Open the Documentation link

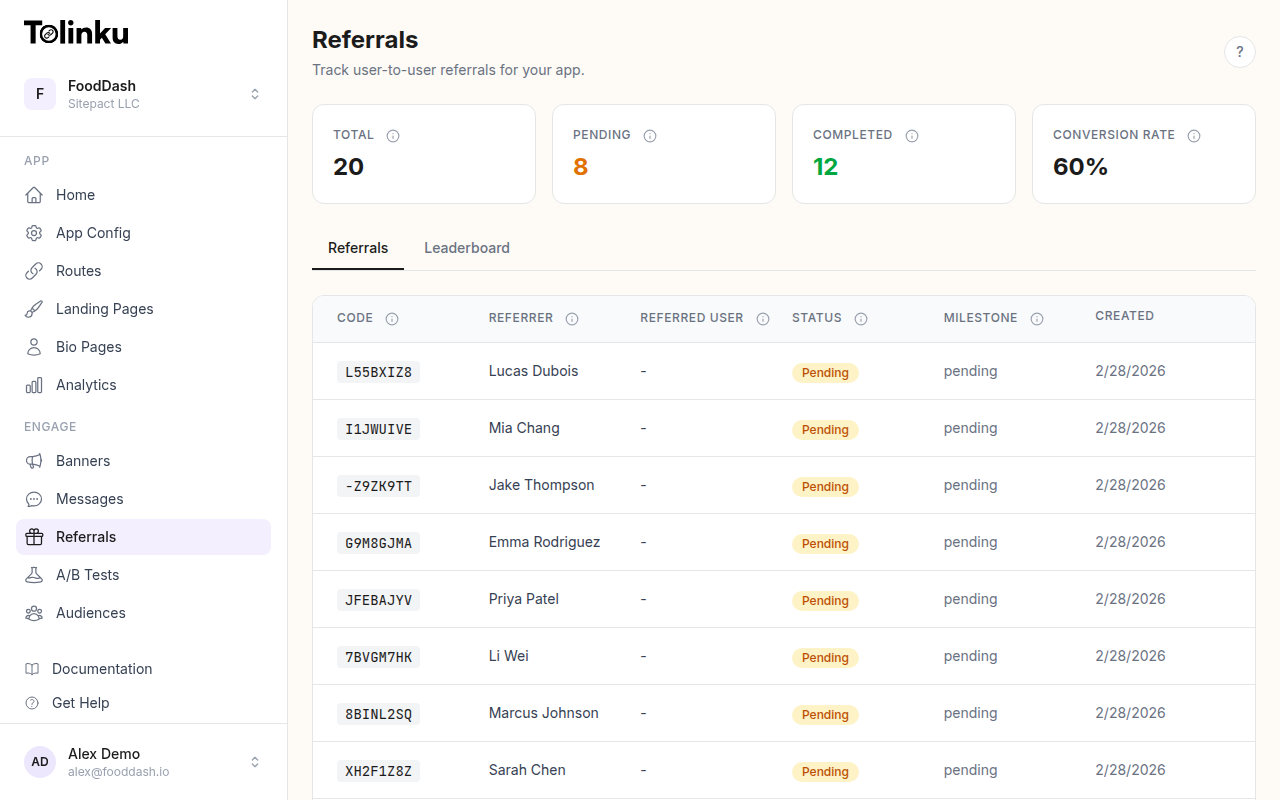point(99,668)
